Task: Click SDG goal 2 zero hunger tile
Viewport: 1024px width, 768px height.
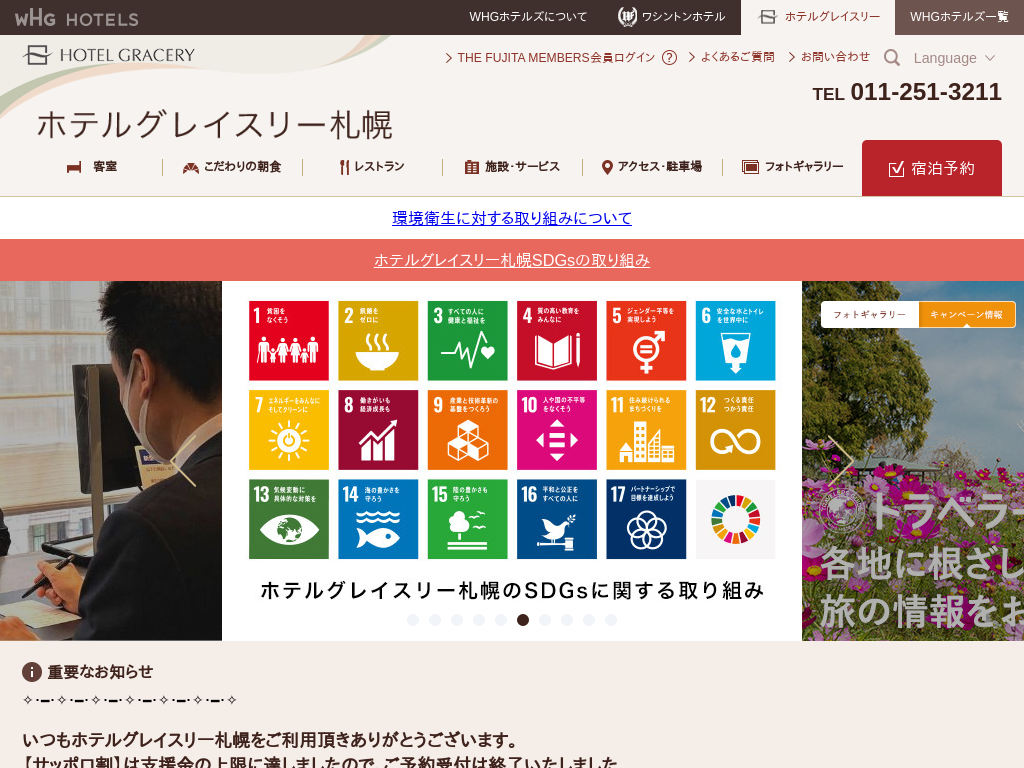Action: click(x=378, y=340)
